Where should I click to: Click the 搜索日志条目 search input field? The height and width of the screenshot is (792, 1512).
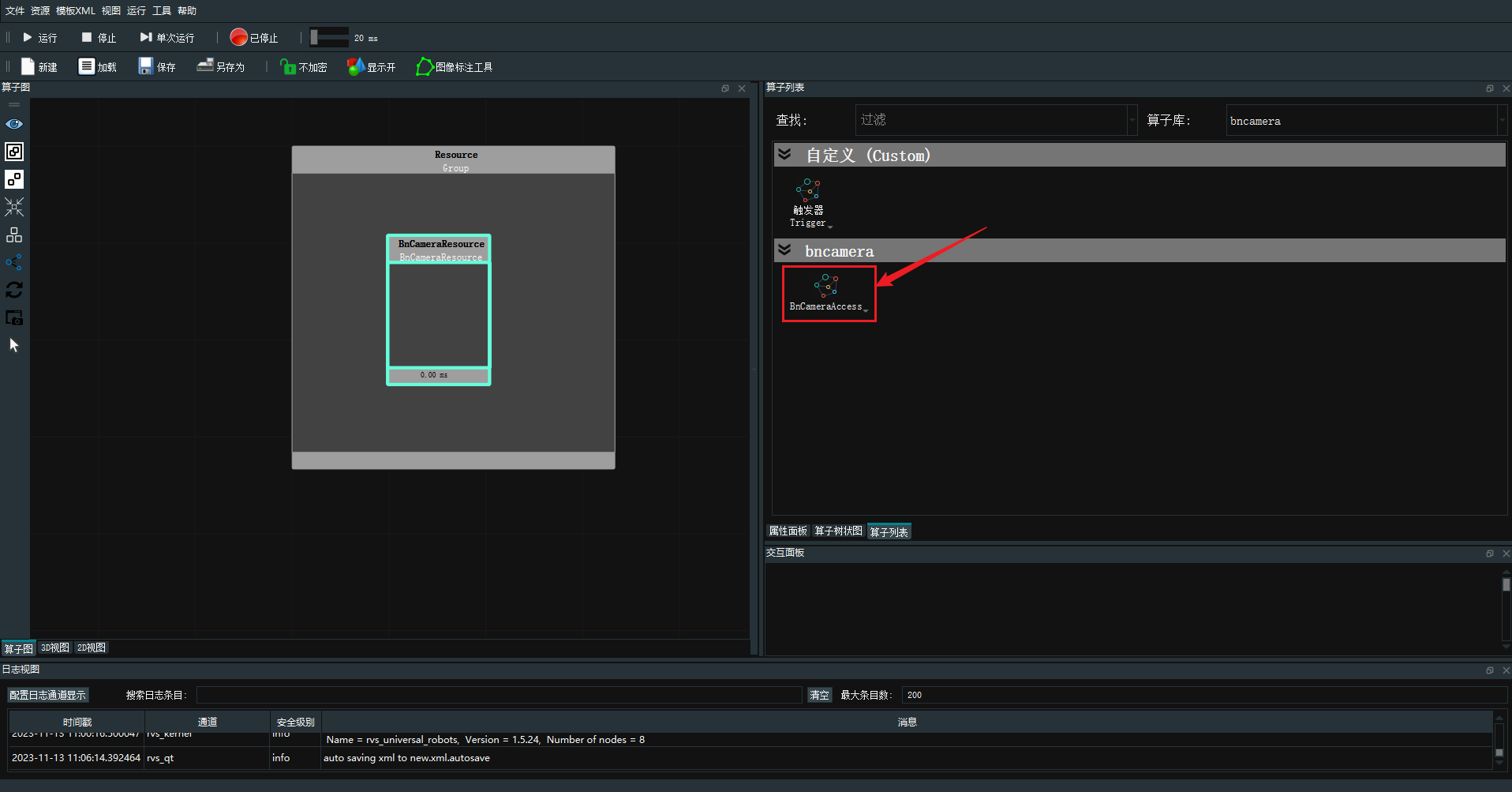click(x=499, y=695)
